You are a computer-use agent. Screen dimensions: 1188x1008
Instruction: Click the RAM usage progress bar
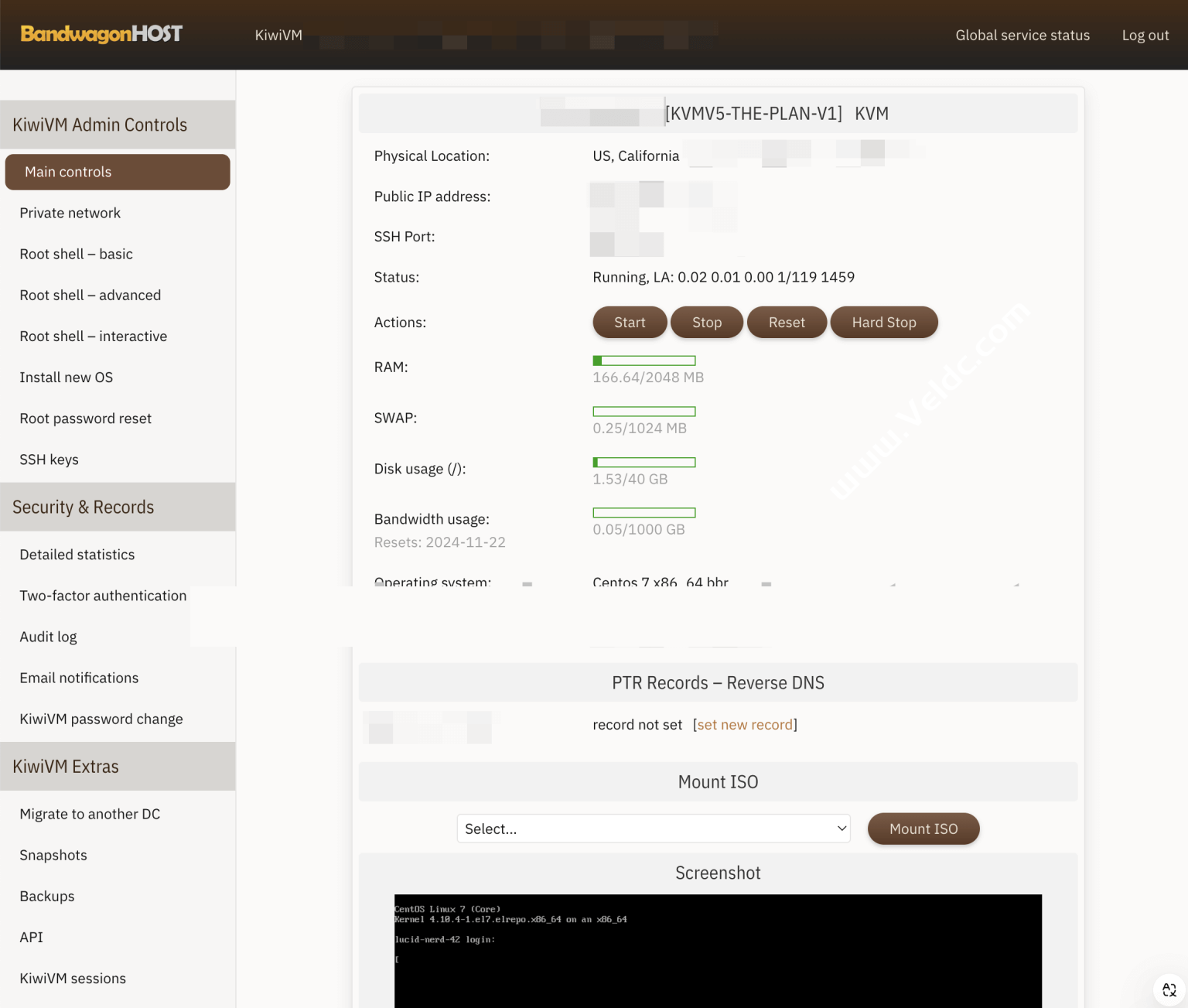pyautogui.click(x=643, y=360)
